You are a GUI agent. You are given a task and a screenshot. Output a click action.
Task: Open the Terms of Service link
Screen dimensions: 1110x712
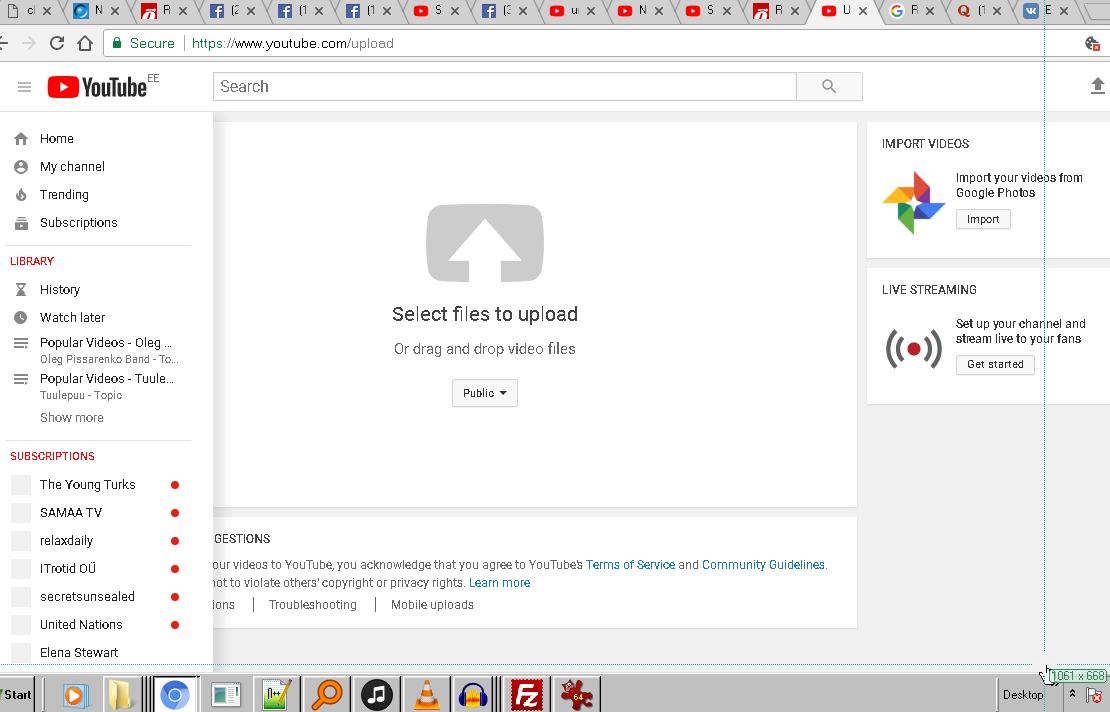(630, 565)
